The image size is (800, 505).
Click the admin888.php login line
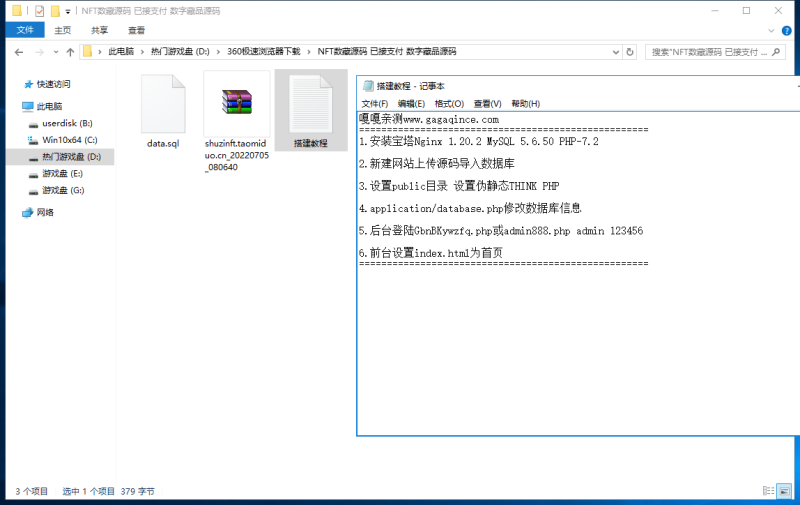[x=501, y=231]
